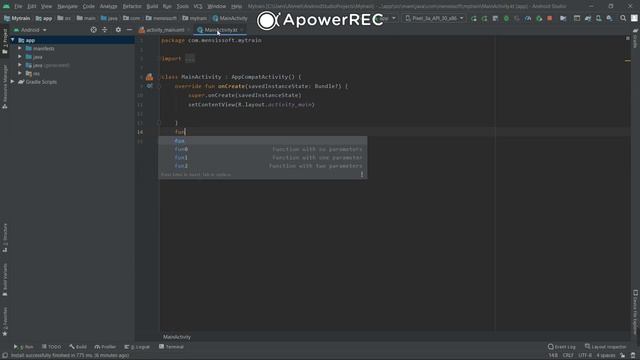Viewport: 640px width, 360px height.
Task: Click the Apply Code Changes icon
Action: coord(495,18)
